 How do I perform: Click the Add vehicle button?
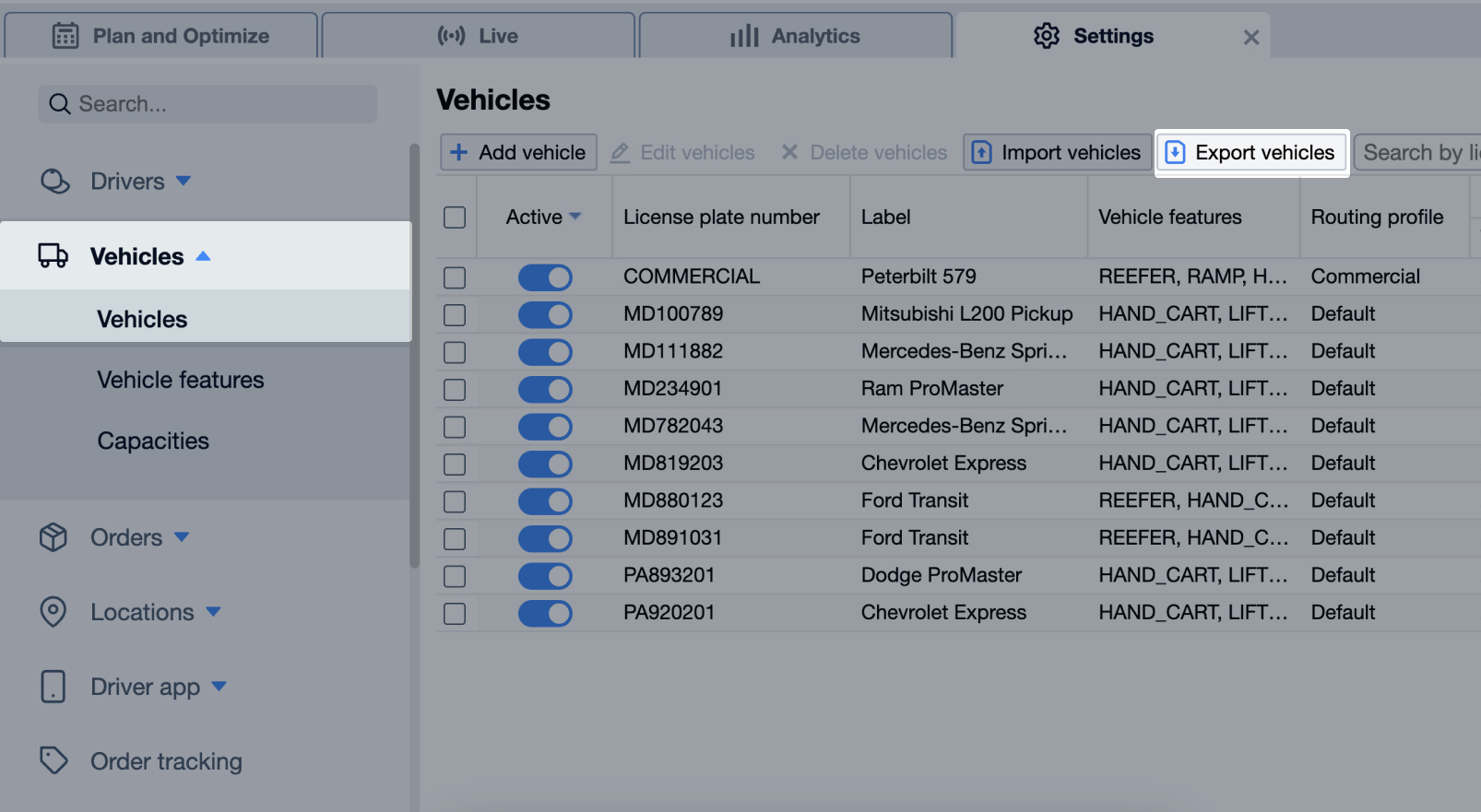click(518, 152)
